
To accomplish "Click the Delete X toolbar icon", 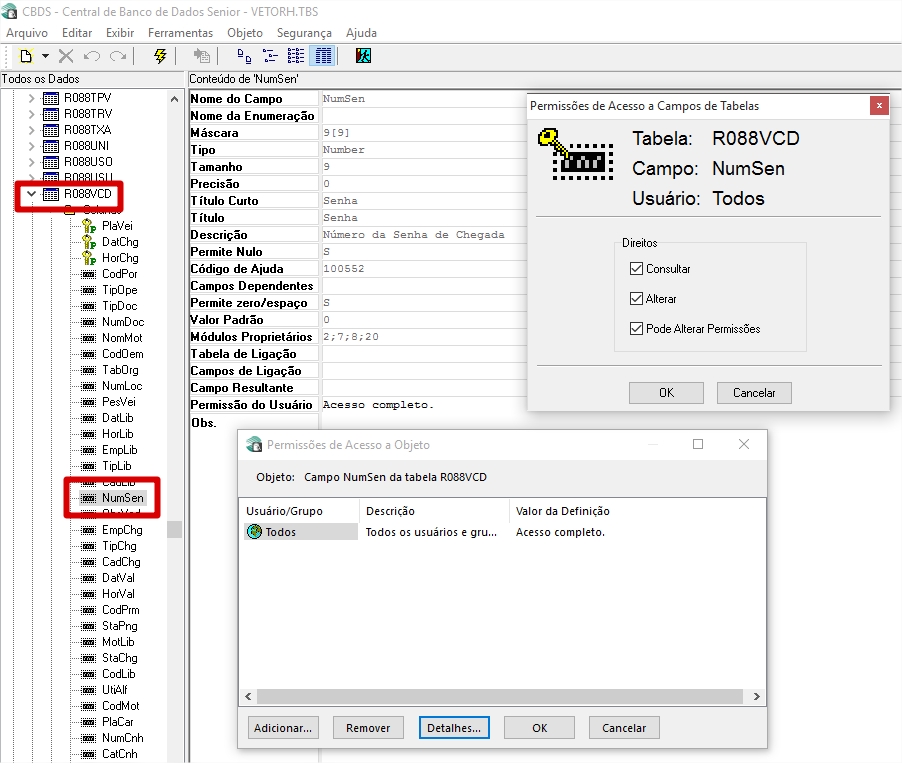I will click(x=66, y=56).
